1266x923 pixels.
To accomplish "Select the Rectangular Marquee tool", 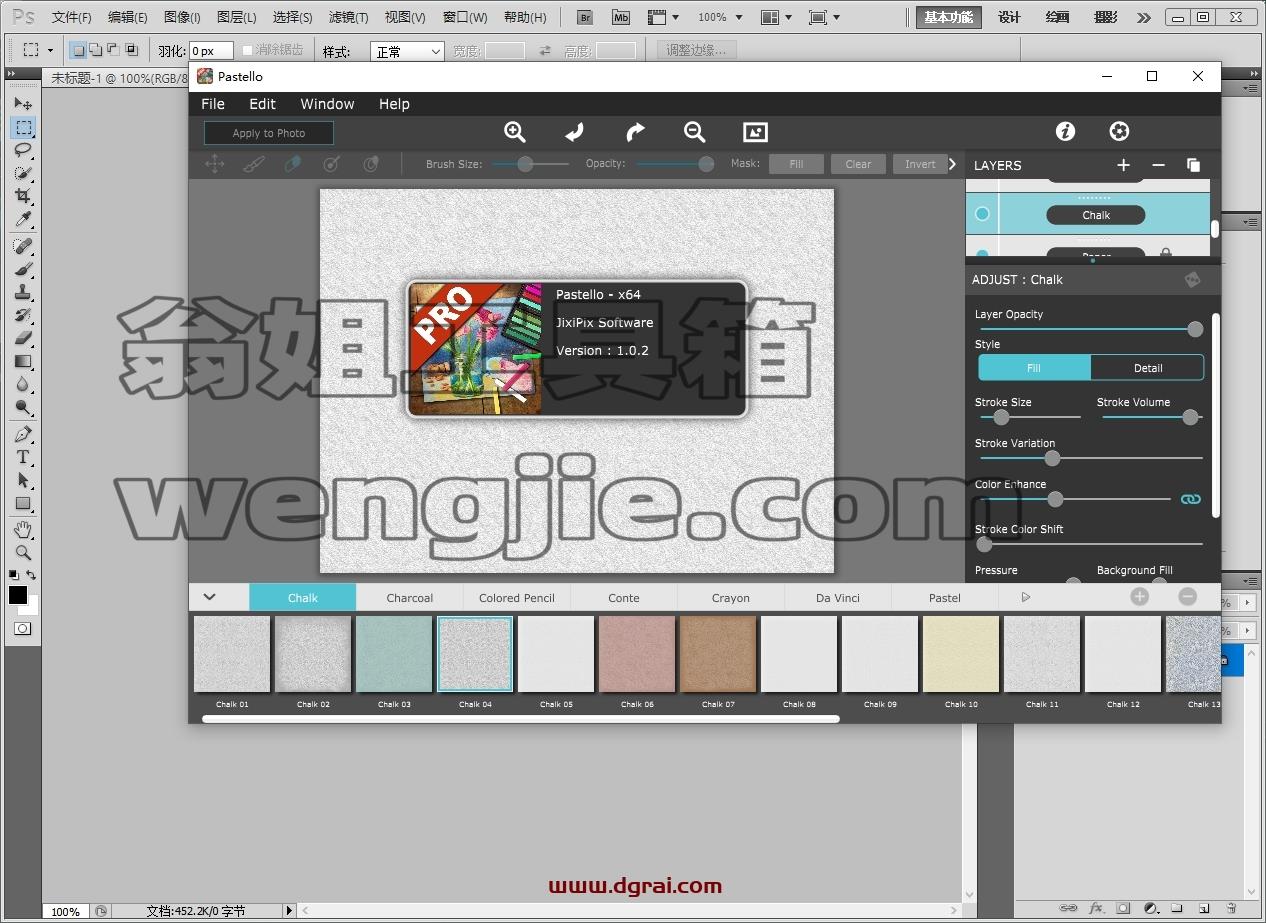I will (22, 127).
